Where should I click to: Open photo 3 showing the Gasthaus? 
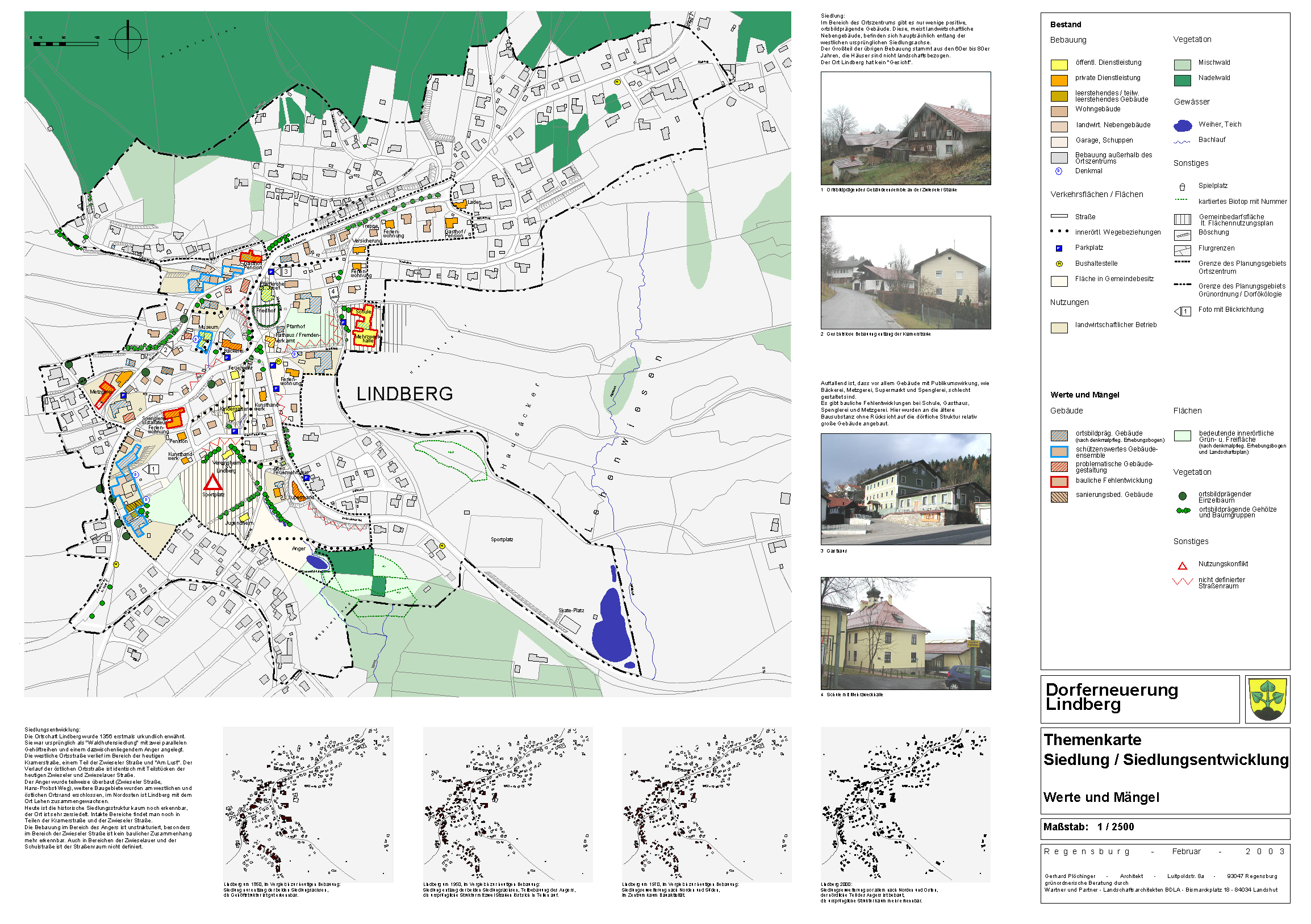tap(905, 488)
